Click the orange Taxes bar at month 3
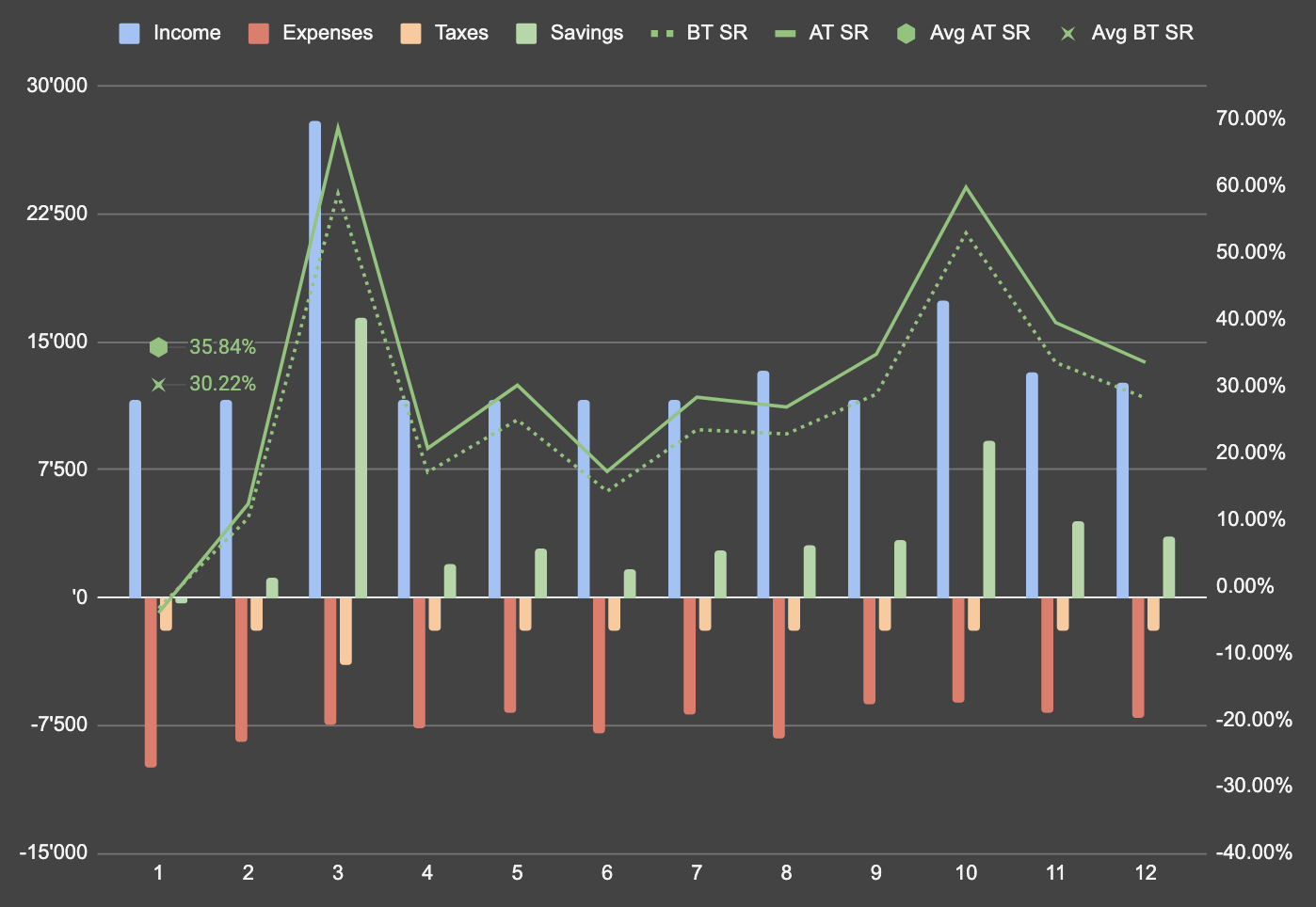The image size is (1316, 907). click(x=345, y=631)
